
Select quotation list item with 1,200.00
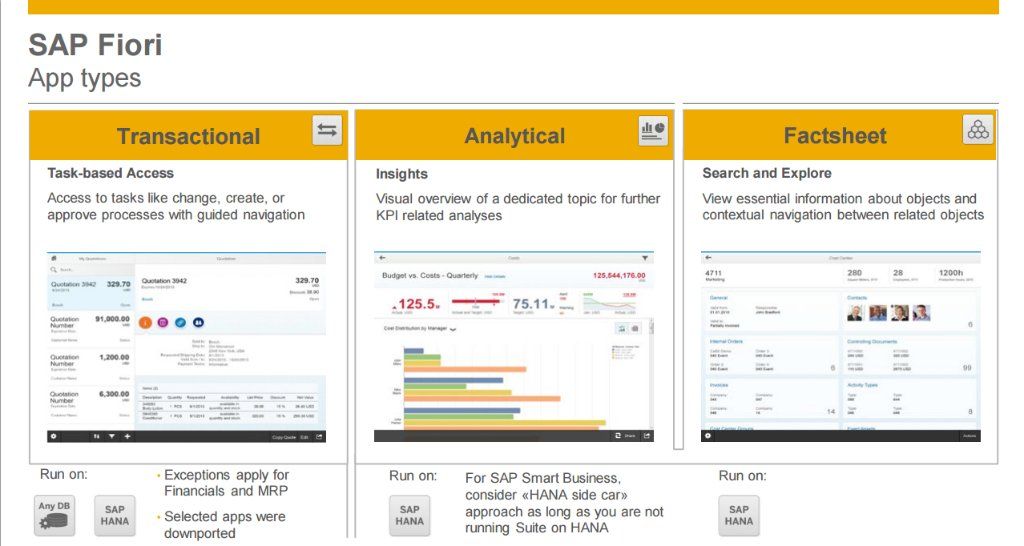tap(91, 366)
